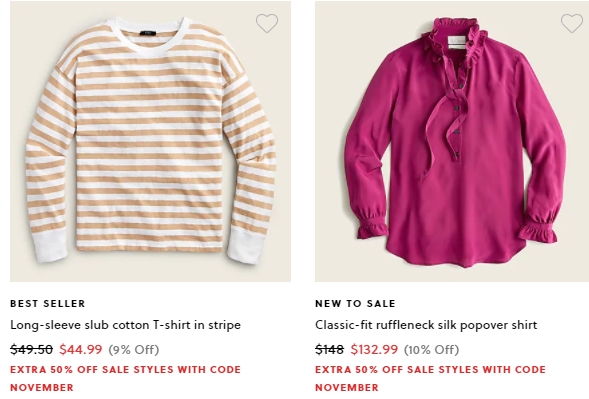The width and height of the screenshot is (589, 399).
Task: Select the crossed-out $49.50 original price
Action: click(x=31, y=349)
